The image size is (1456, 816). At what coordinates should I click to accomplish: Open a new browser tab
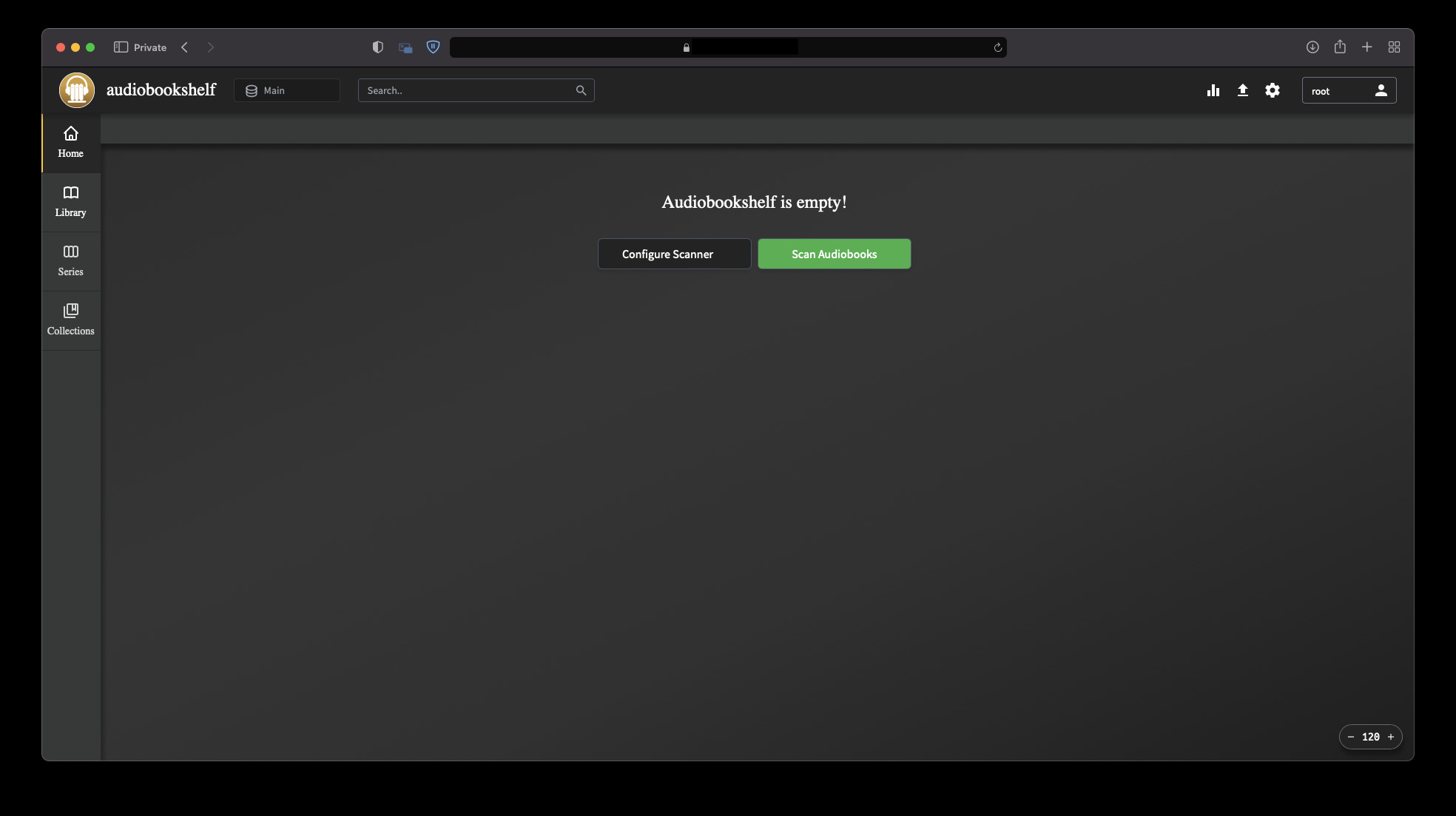point(1367,47)
